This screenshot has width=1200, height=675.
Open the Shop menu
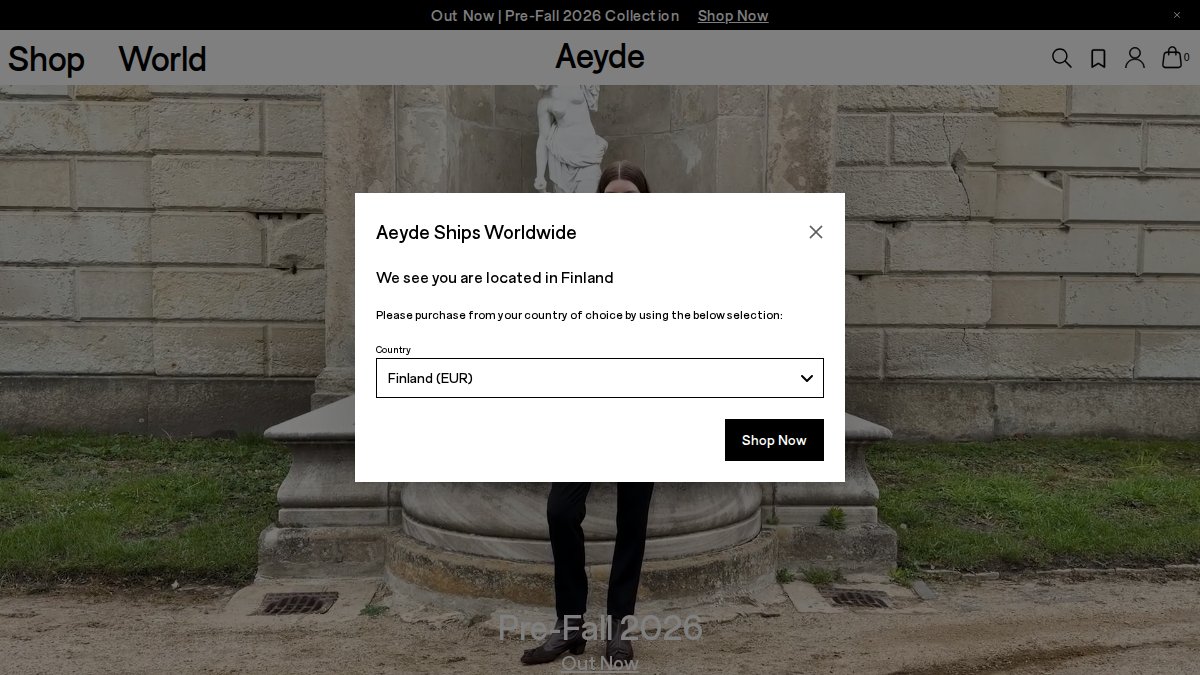point(46,58)
